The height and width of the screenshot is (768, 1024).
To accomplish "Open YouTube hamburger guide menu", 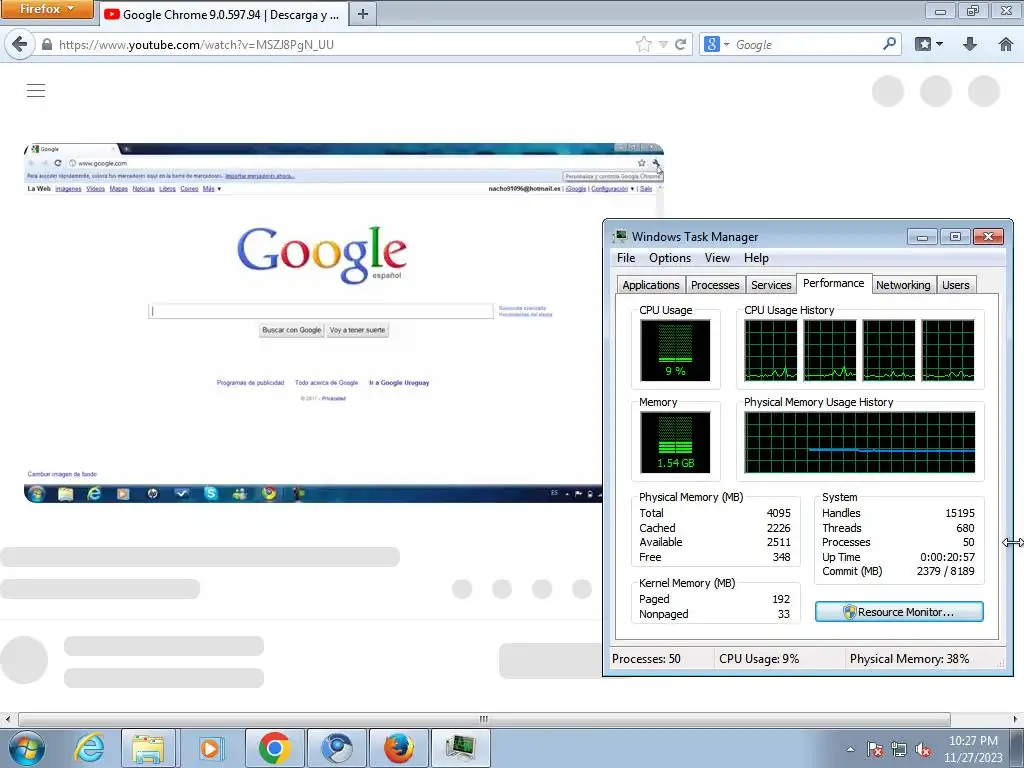I will coord(36,90).
